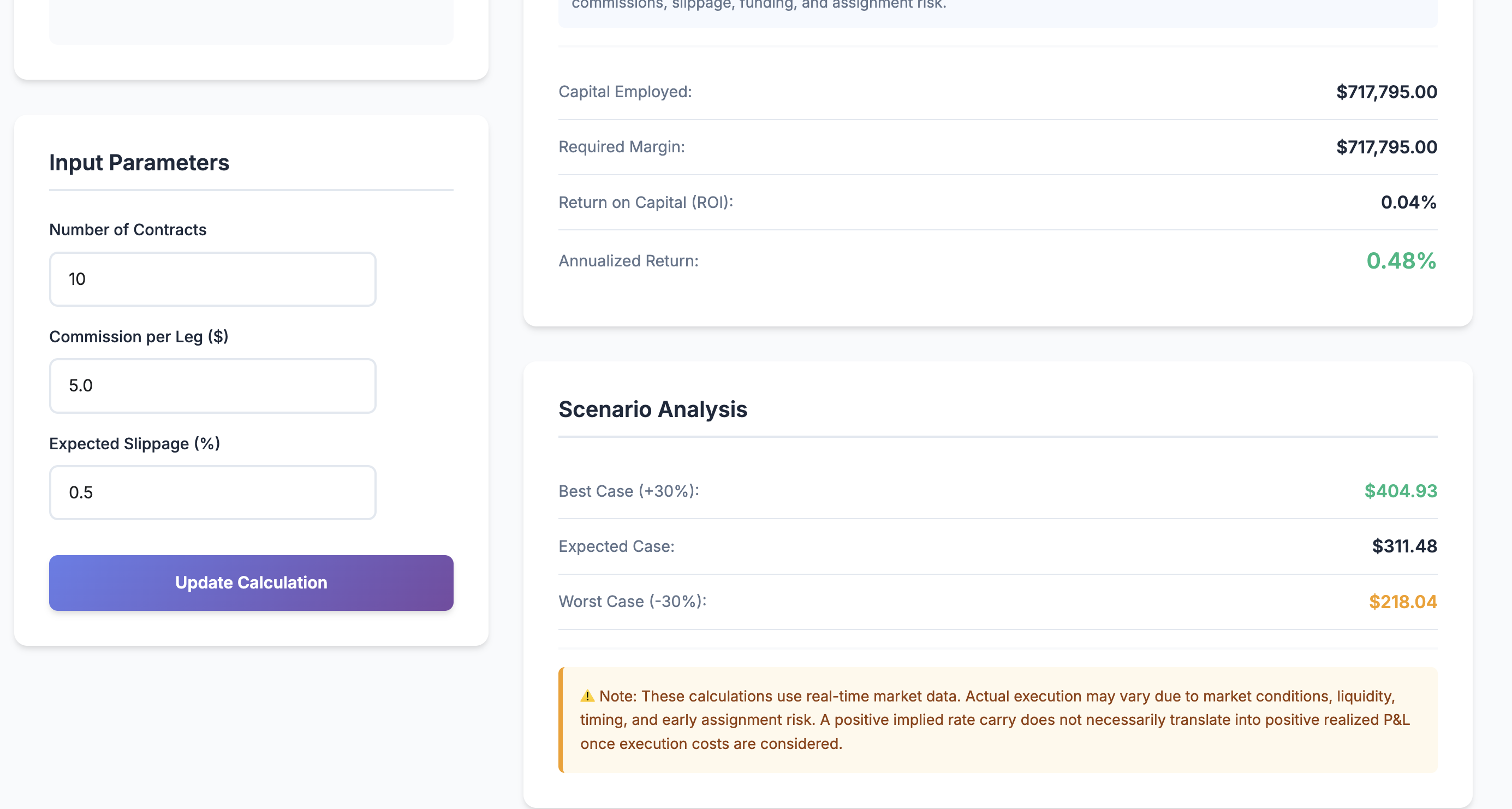Click the Worst Case (-30%) label
1512x809 pixels.
pos(632,601)
